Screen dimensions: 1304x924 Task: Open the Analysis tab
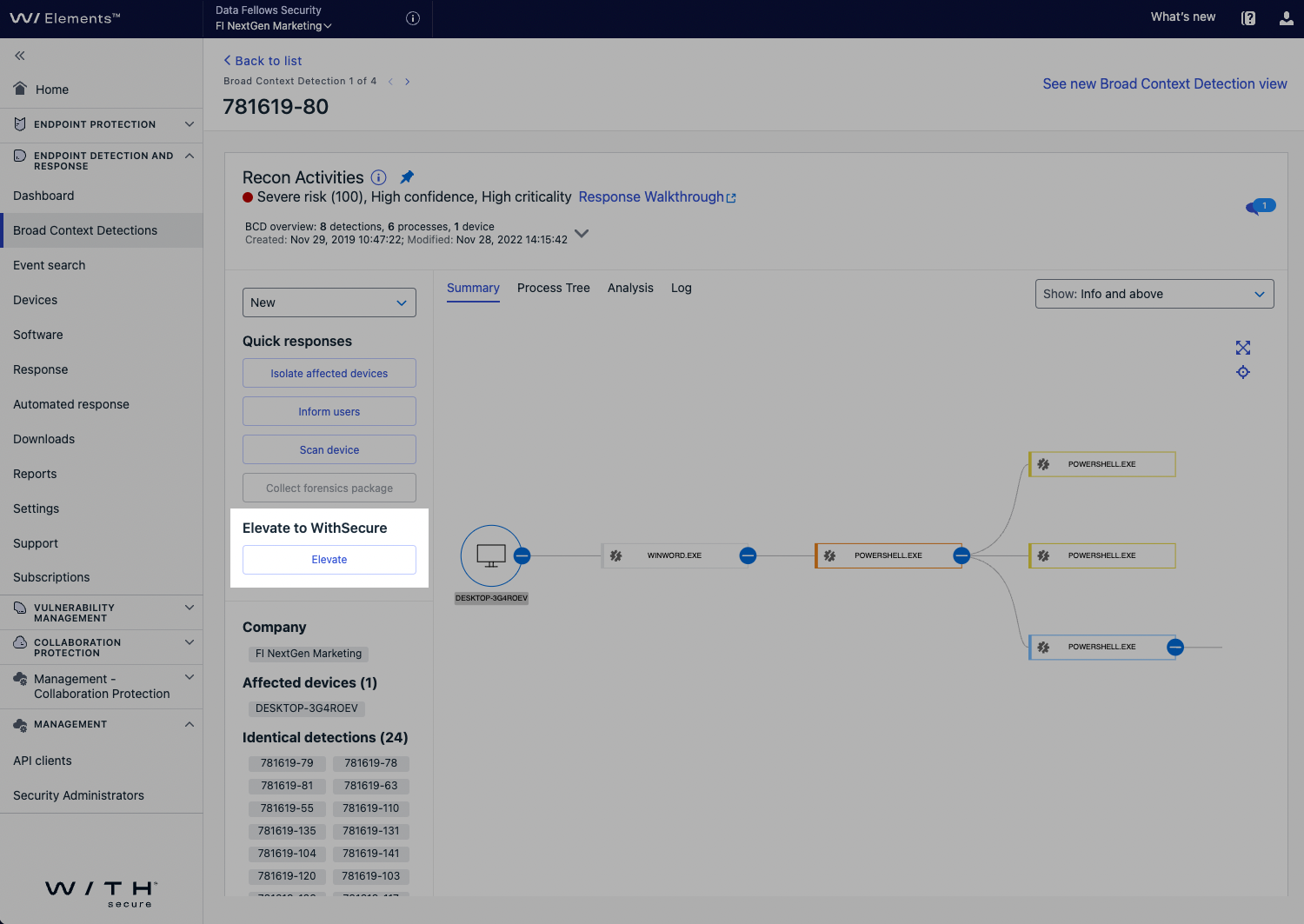click(x=630, y=288)
